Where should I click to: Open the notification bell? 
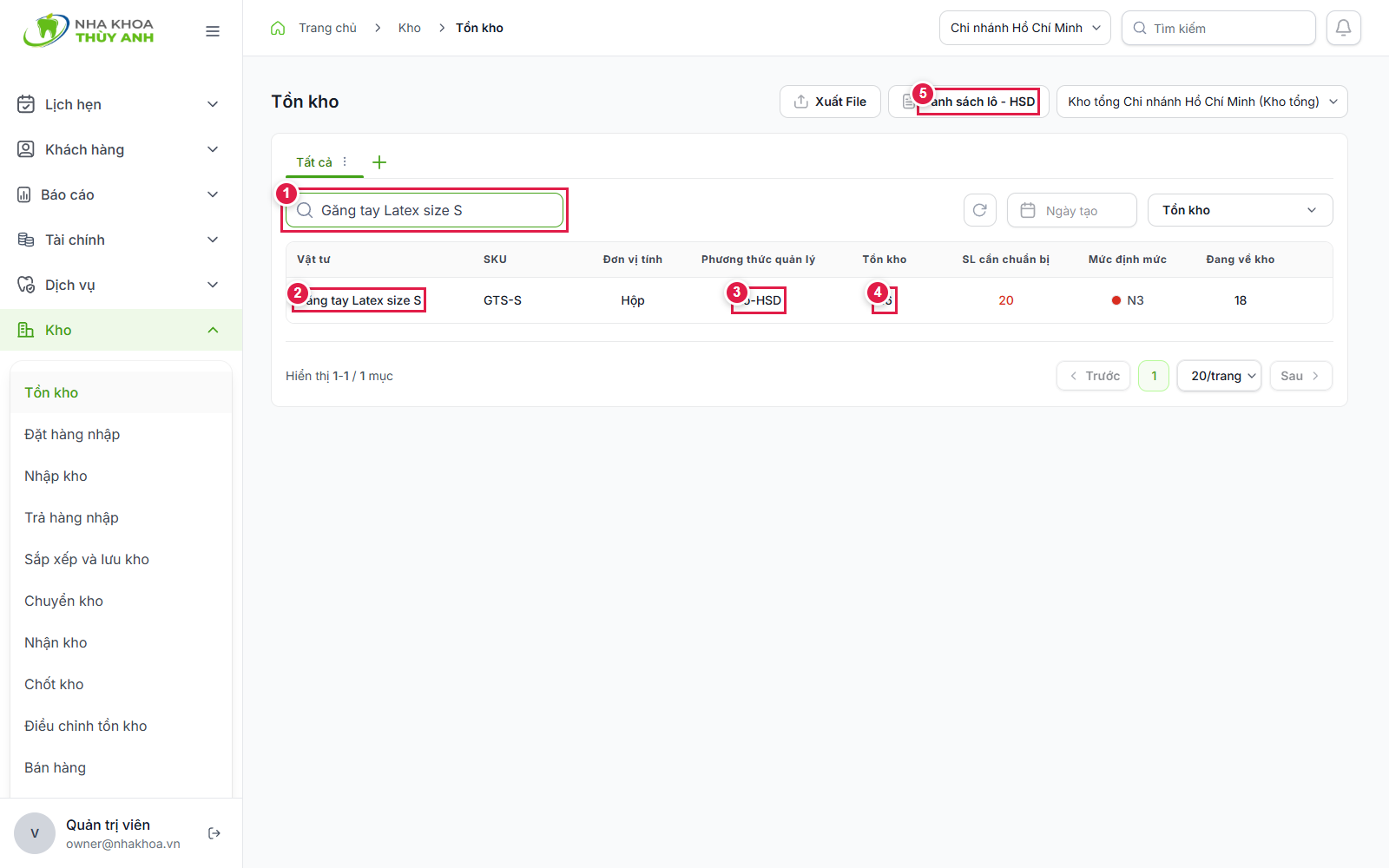pos(1343,28)
